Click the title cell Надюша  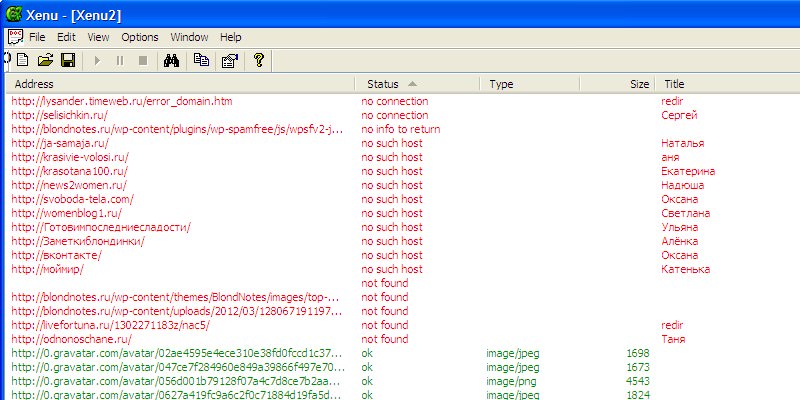(683, 185)
